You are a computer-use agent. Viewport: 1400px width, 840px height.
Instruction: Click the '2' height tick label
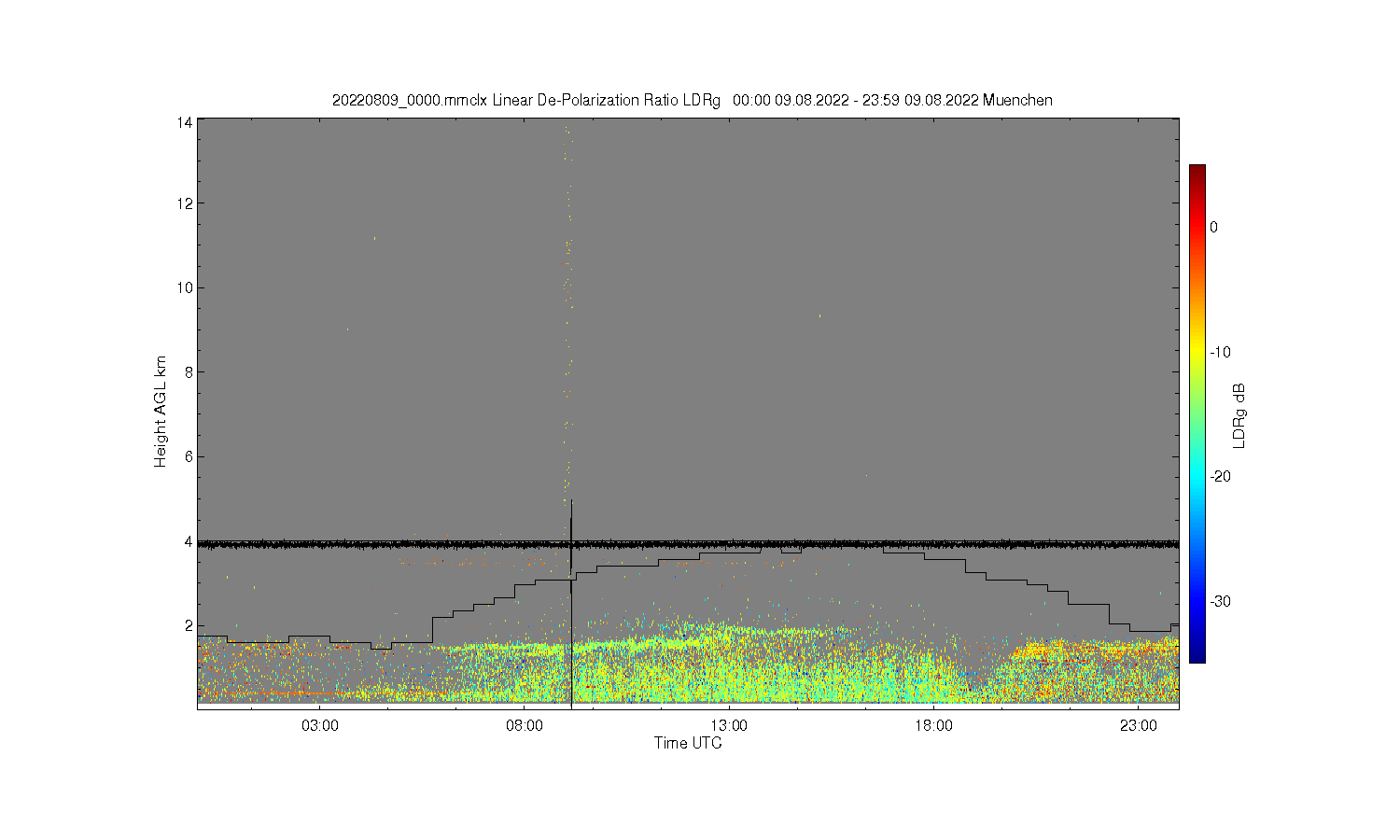tap(189, 625)
